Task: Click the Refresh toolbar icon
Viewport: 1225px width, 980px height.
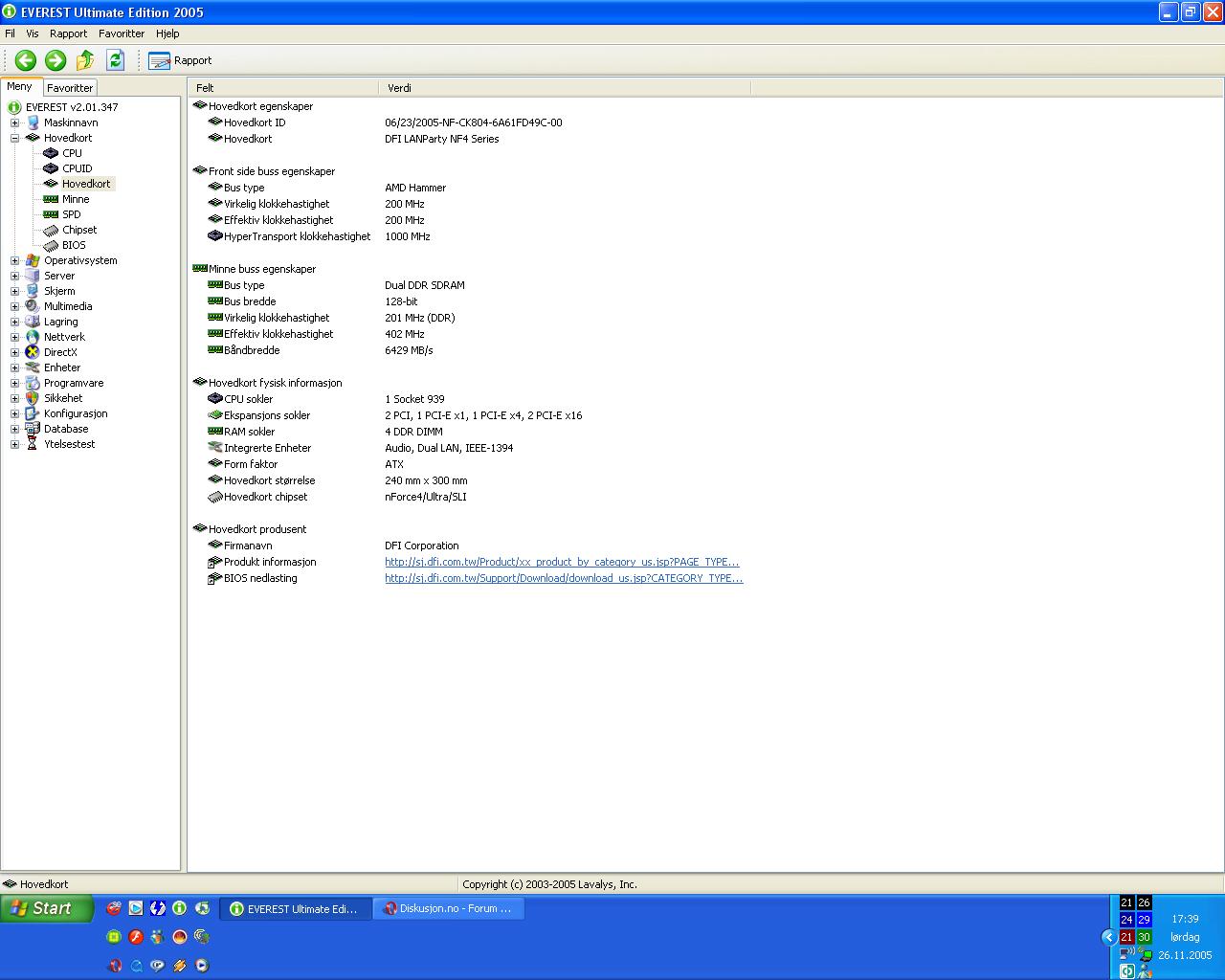Action: pyautogui.click(x=115, y=60)
